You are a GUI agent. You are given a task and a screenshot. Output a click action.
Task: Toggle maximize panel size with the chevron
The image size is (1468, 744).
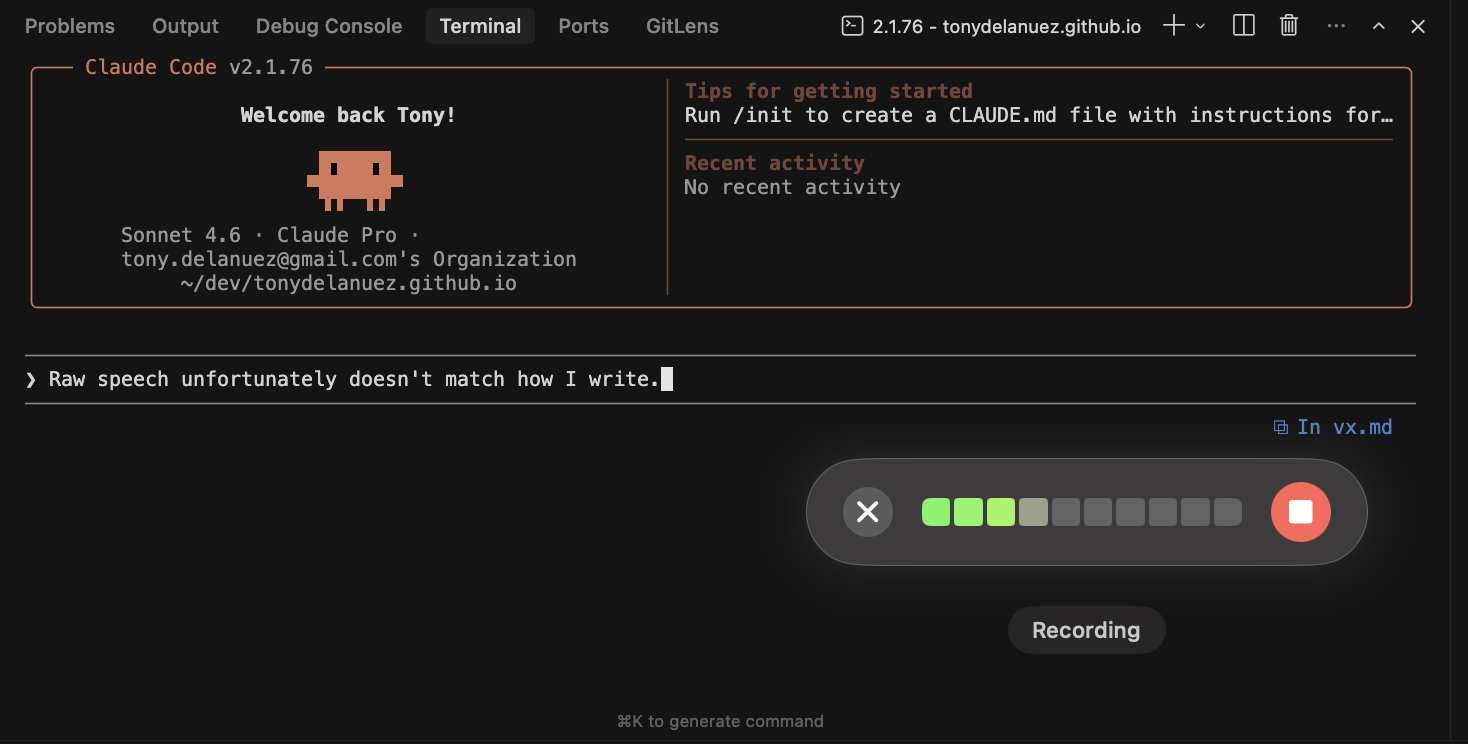pos(1379,26)
